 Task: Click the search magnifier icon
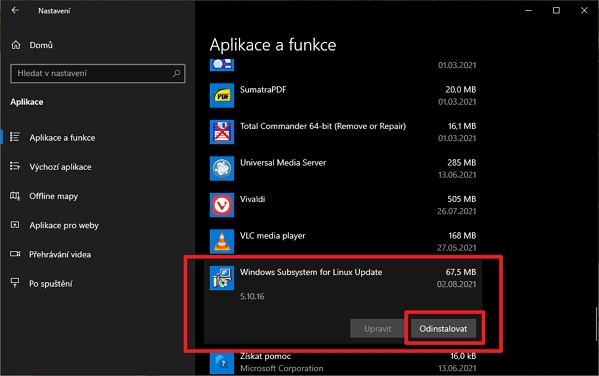point(176,73)
